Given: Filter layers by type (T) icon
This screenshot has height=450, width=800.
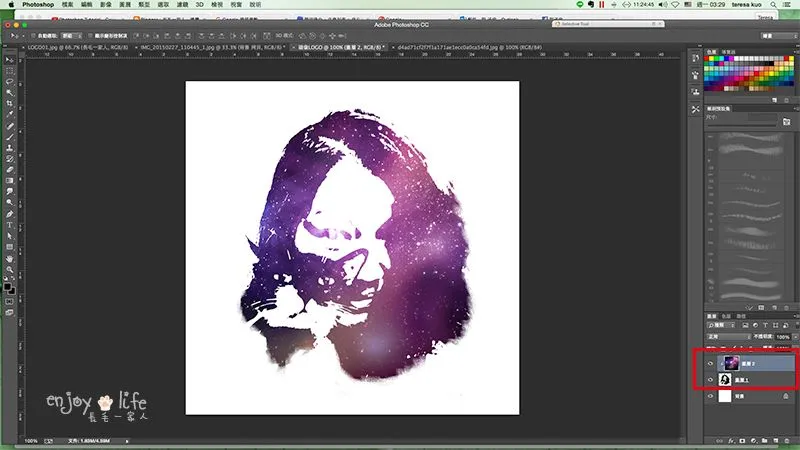Looking at the screenshot, I should [765, 326].
